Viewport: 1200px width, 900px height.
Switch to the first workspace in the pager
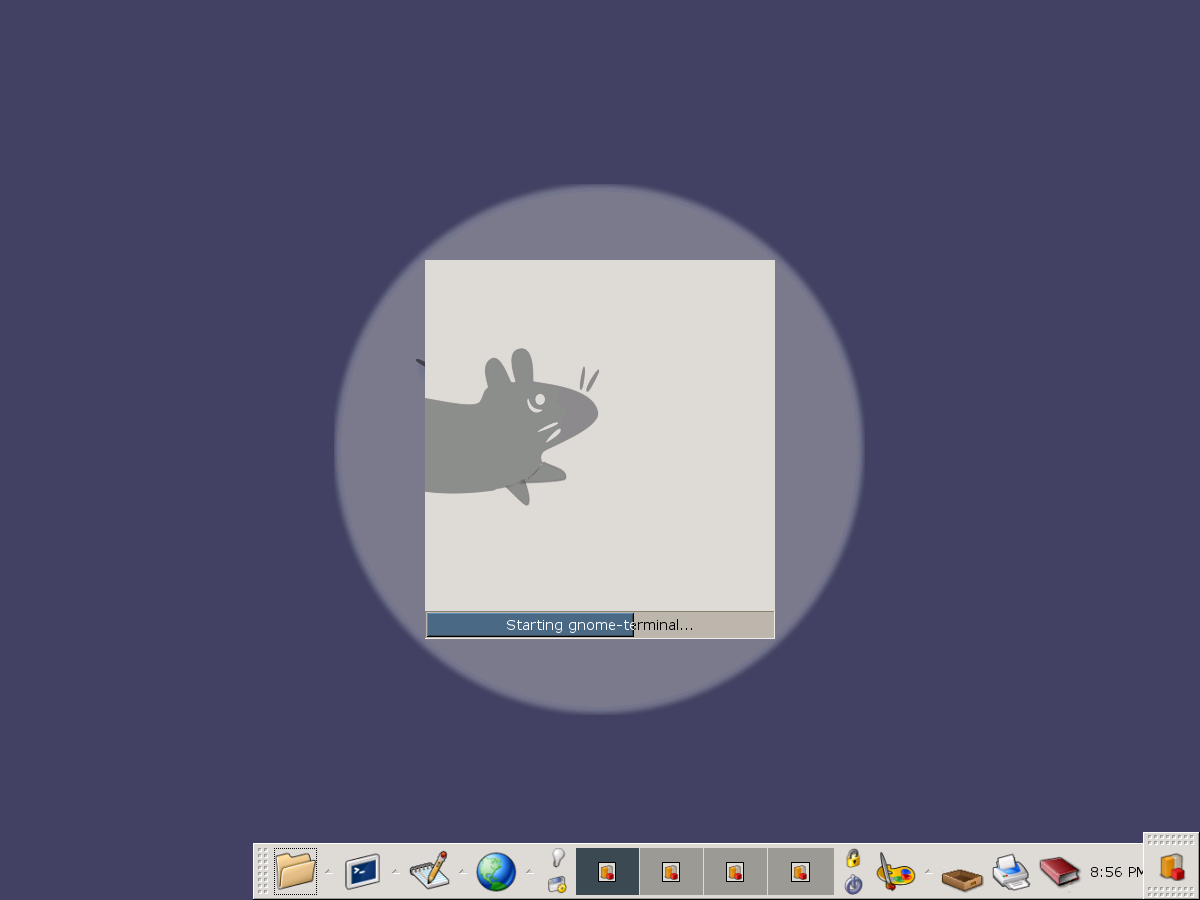607,871
